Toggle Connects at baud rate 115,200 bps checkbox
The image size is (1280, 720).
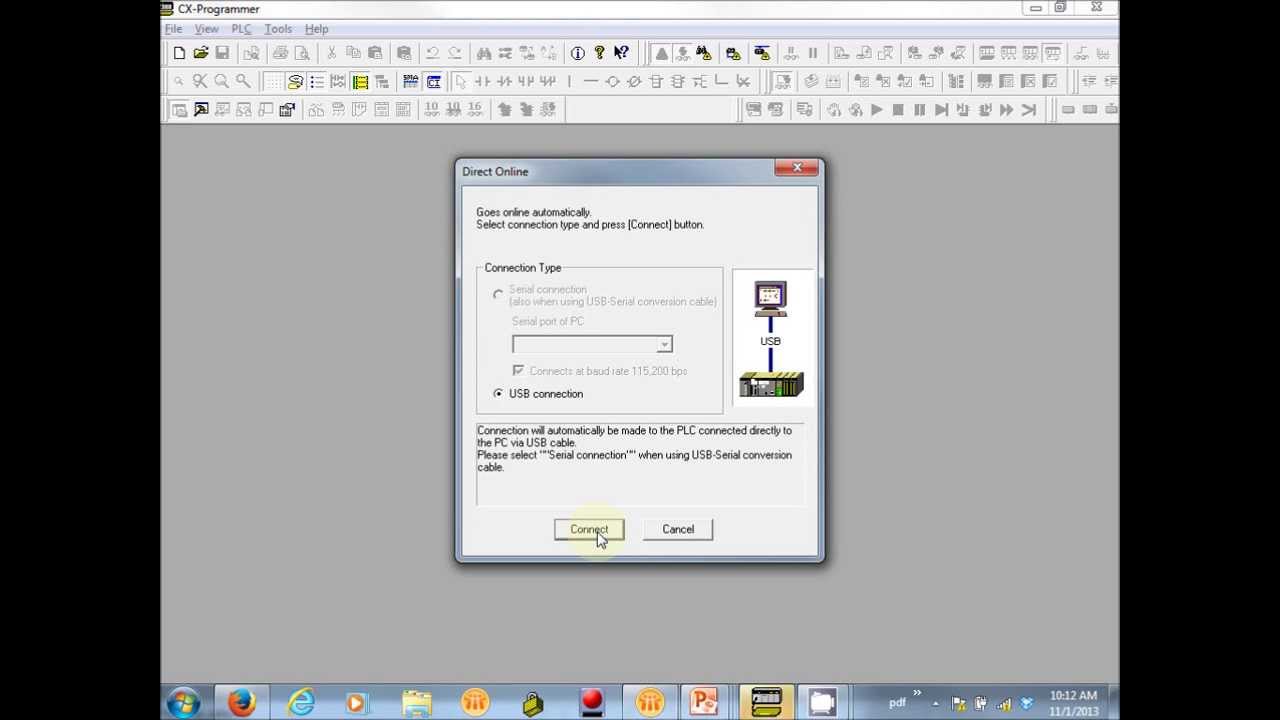click(518, 371)
